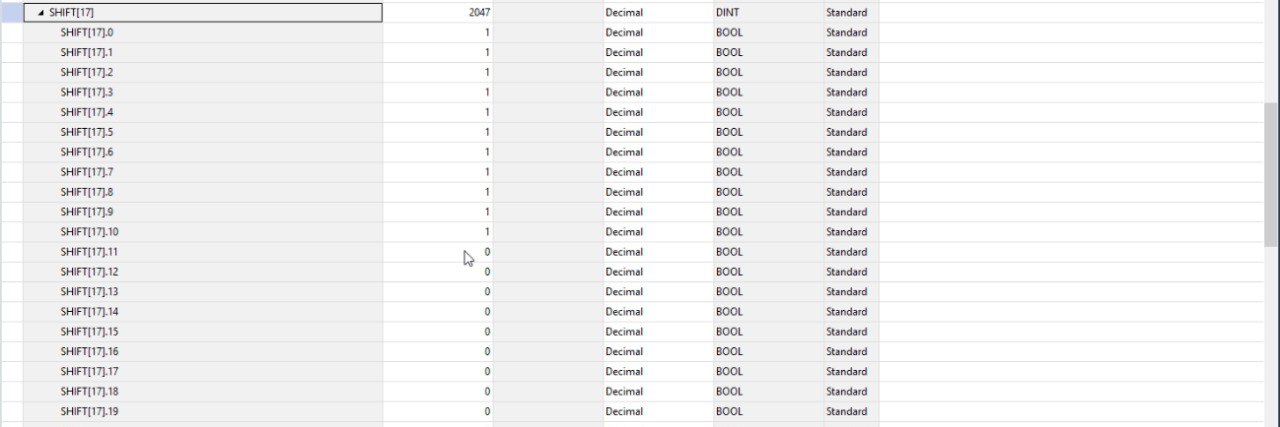The width and height of the screenshot is (1280, 427).
Task: Click the DINT data type cell
Action: point(768,13)
